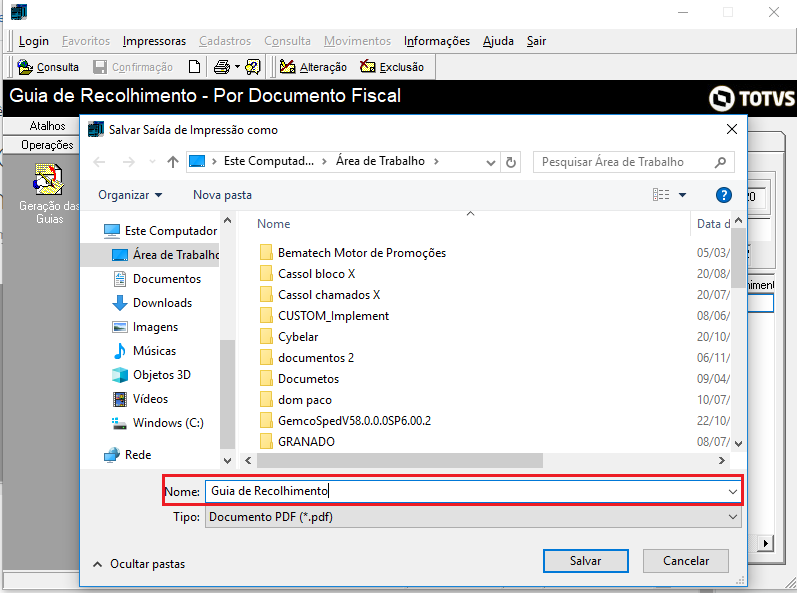Open the printer dropdown arrow in the toolbar

(237, 67)
